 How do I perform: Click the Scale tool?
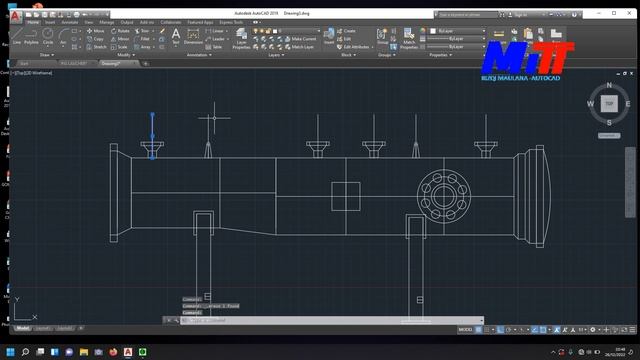(119, 47)
